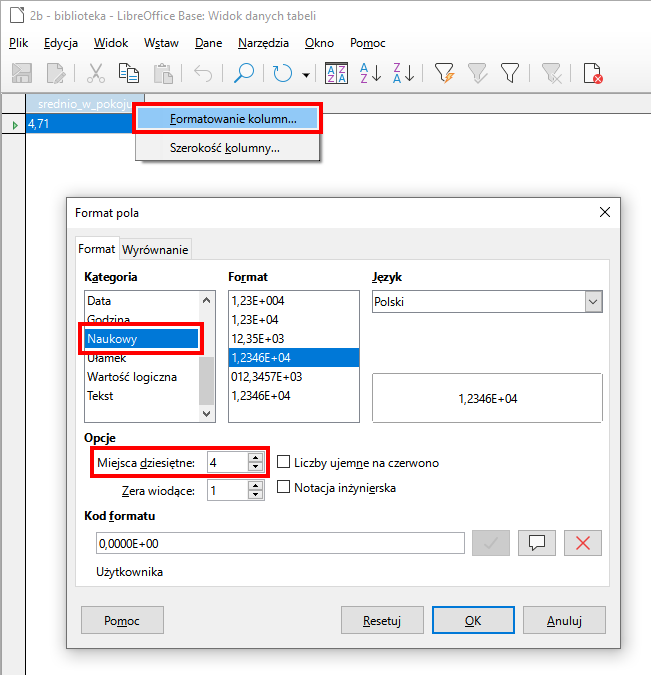Screen dimensions: 651x675
Task: Increase Miejsca dziesiętne with up arrow
Action: click(x=256, y=458)
